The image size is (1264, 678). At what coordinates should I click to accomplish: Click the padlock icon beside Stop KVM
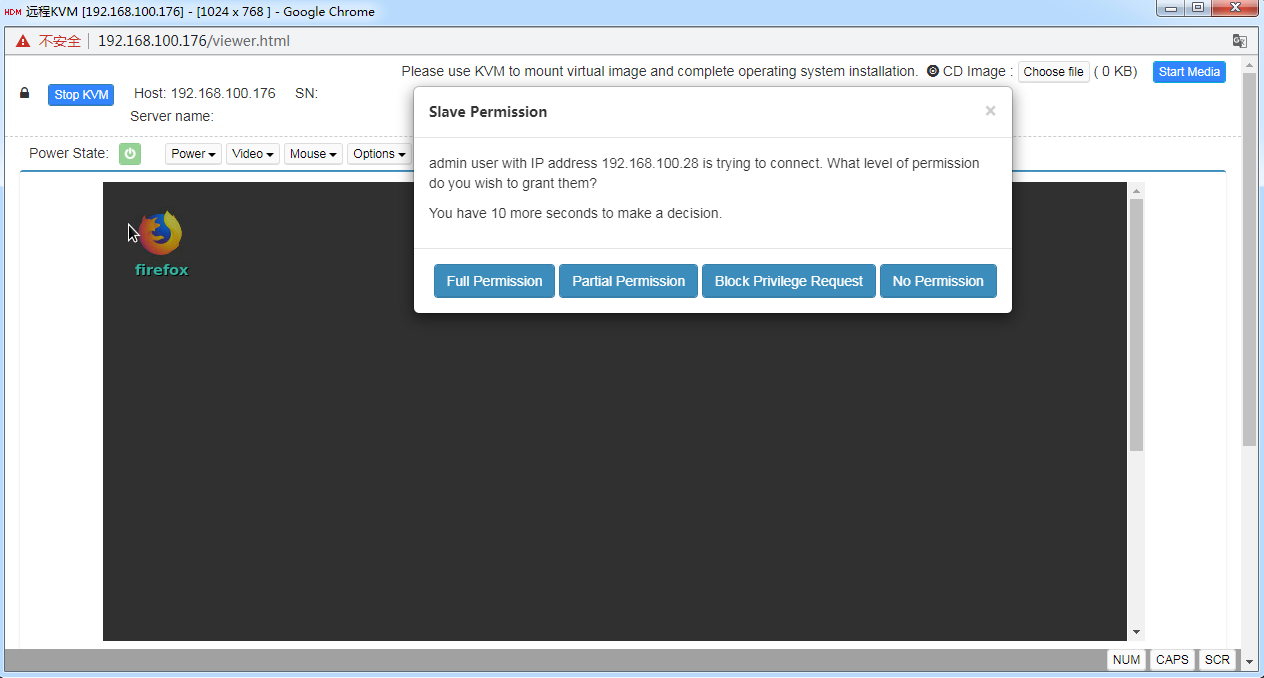[25, 93]
